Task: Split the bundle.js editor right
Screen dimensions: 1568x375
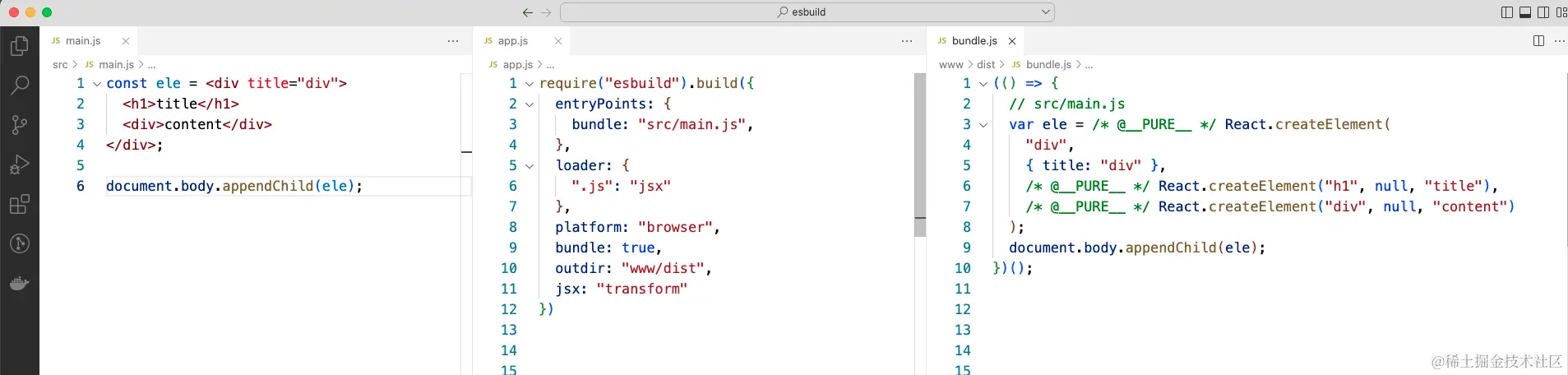Action: (1538, 41)
